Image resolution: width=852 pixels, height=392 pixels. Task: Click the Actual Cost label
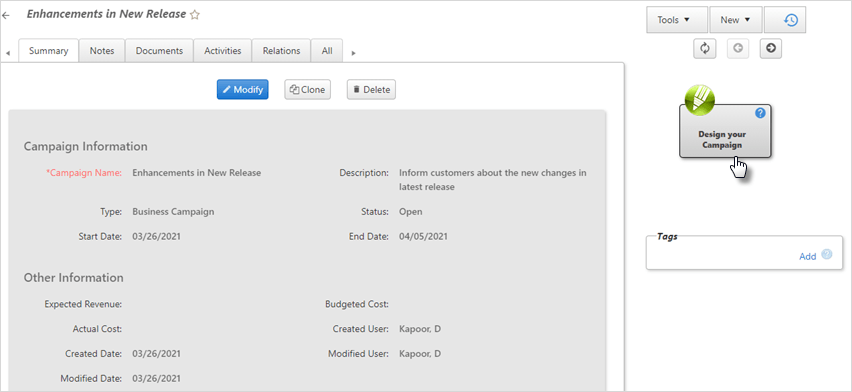click(97, 329)
